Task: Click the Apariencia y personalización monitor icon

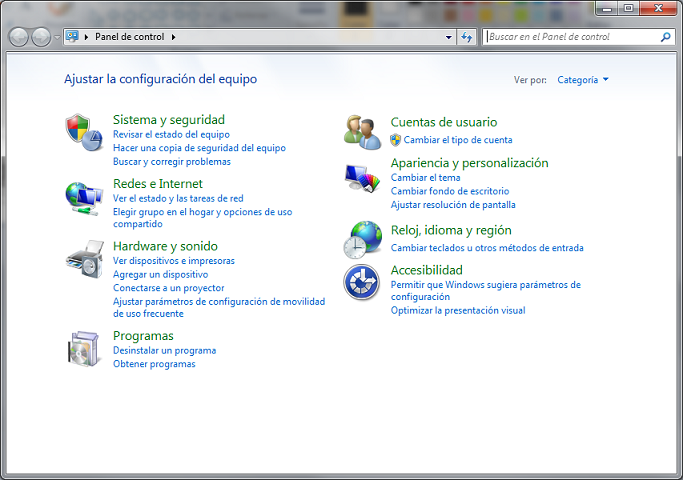Action: 362,178
